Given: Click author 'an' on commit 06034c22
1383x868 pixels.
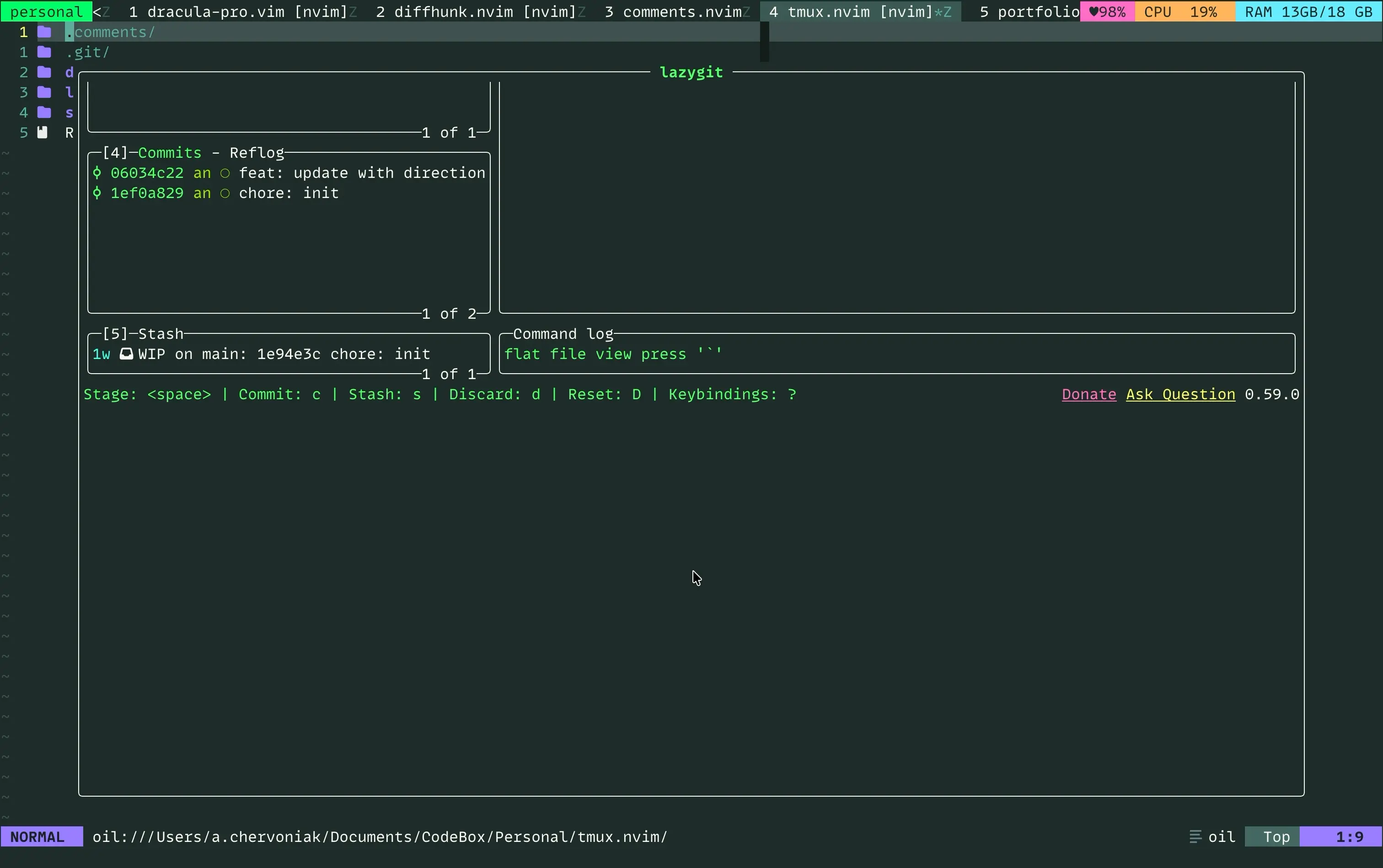Looking at the screenshot, I should 202,173.
